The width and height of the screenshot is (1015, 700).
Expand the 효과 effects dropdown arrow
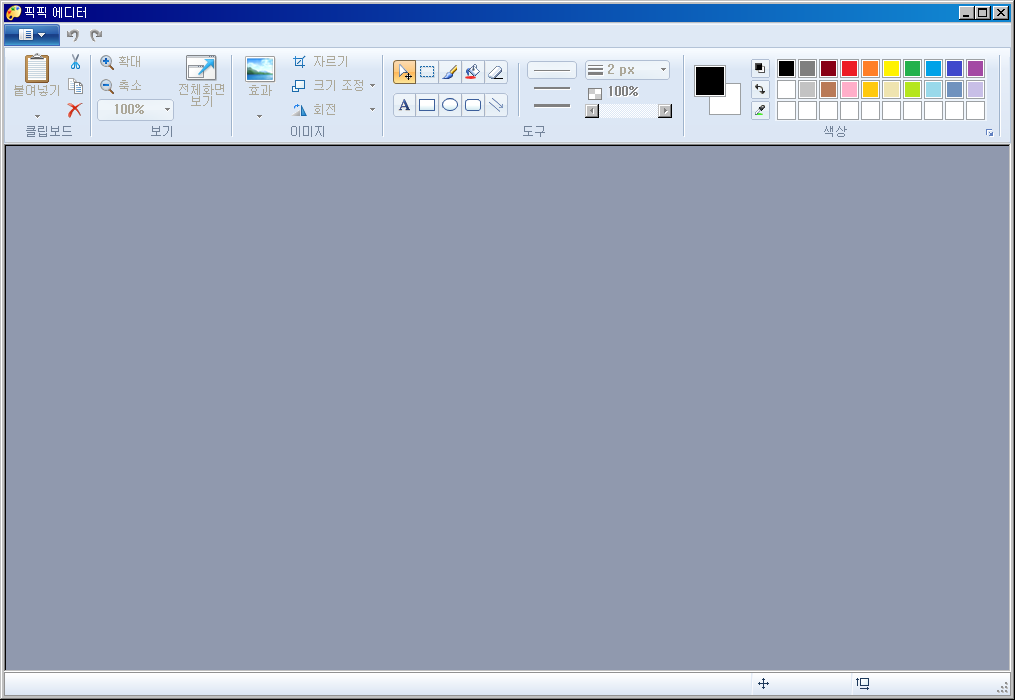click(x=260, y=117)
